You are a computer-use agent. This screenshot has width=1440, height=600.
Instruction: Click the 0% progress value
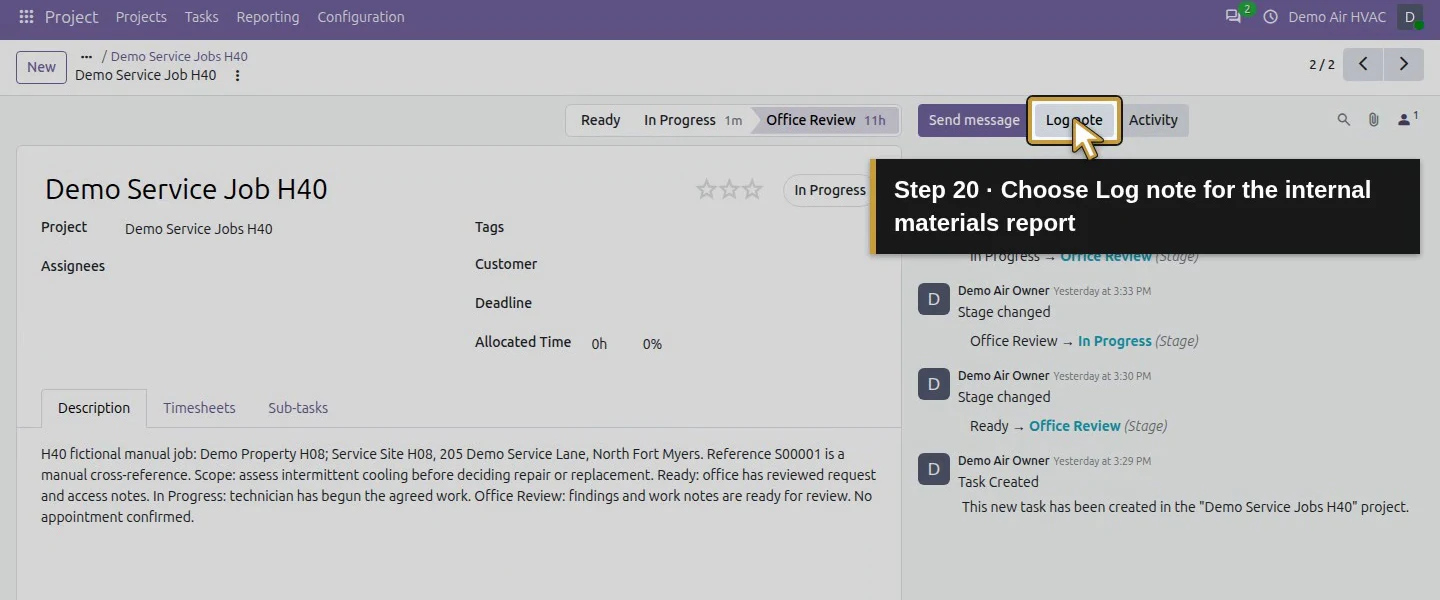(x=652, y=344)
